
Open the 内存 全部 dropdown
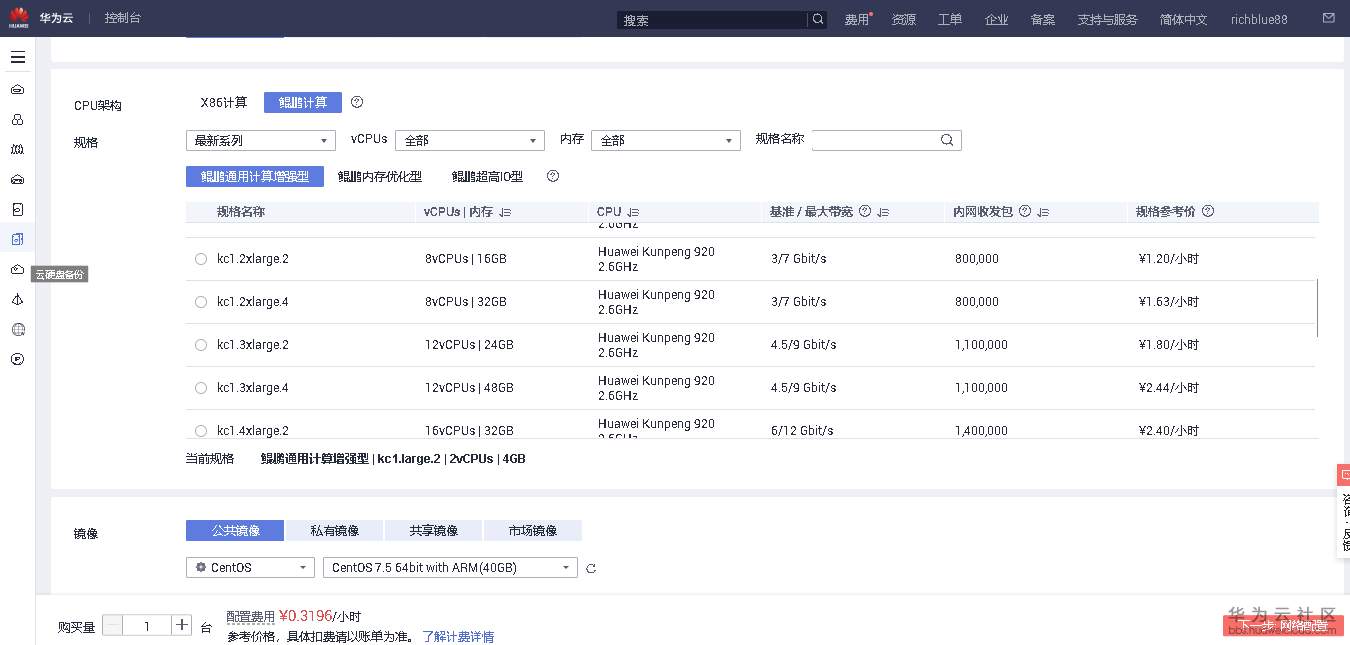click(x=665, y=141)
